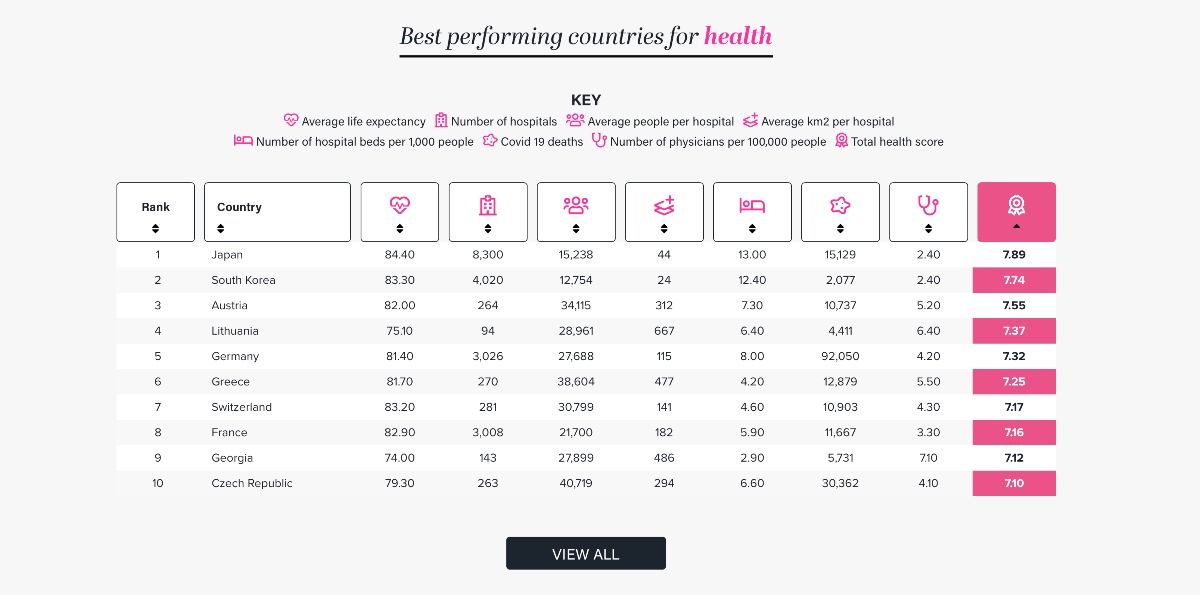
Task: Click the Rank column header
Action: tap(156, 207)
